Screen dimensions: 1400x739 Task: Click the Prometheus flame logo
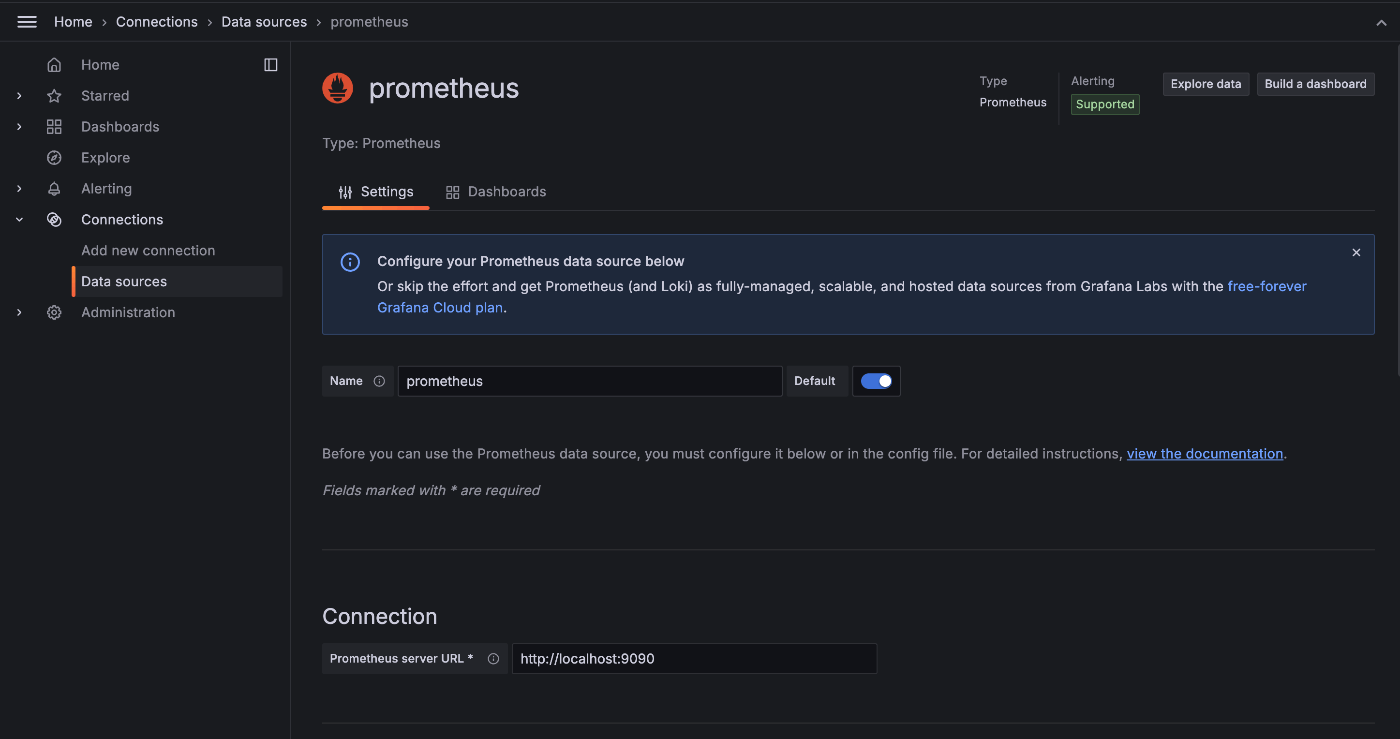point(338,88)
